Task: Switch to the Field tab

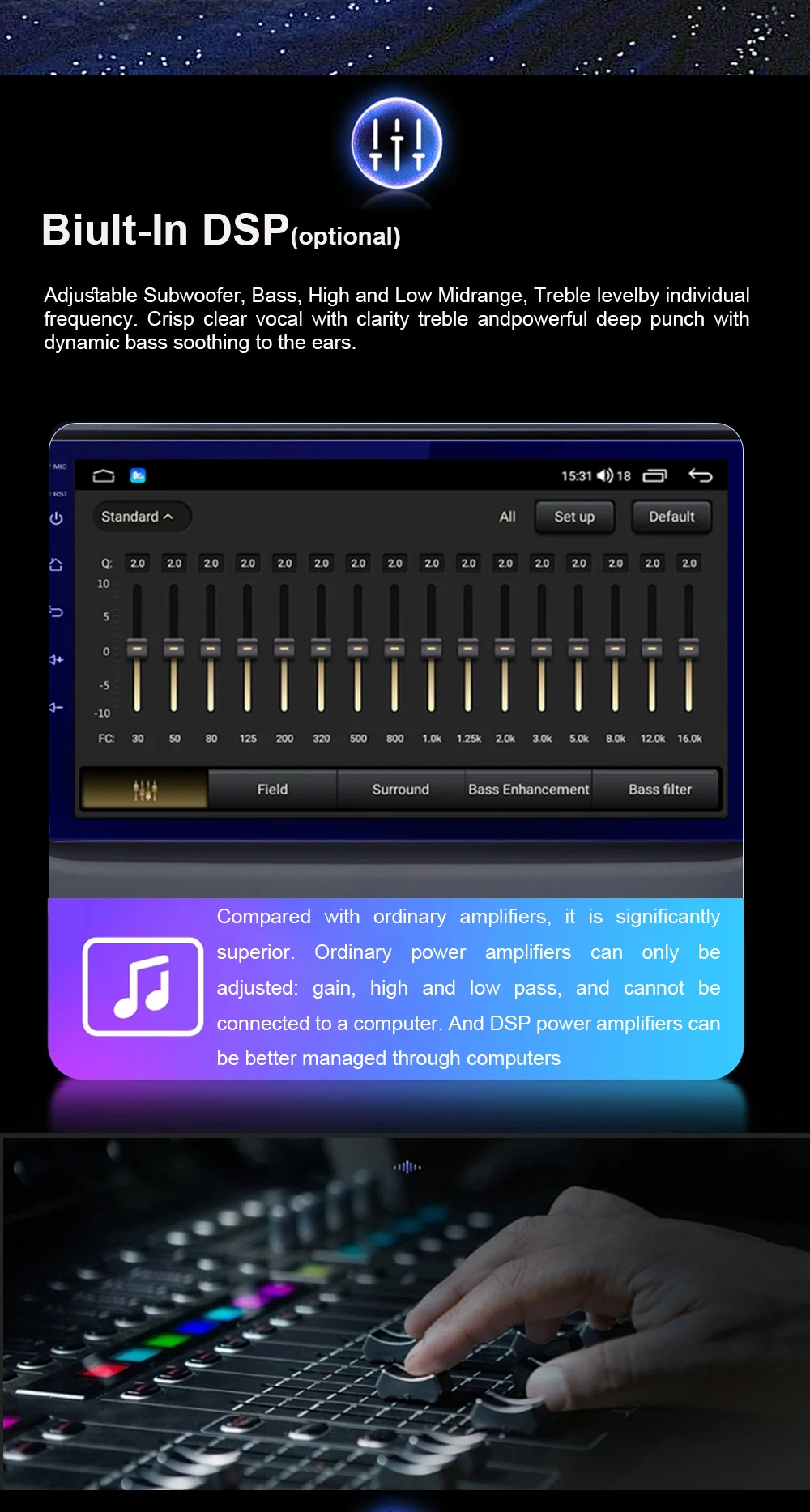Action: point(272,789)
